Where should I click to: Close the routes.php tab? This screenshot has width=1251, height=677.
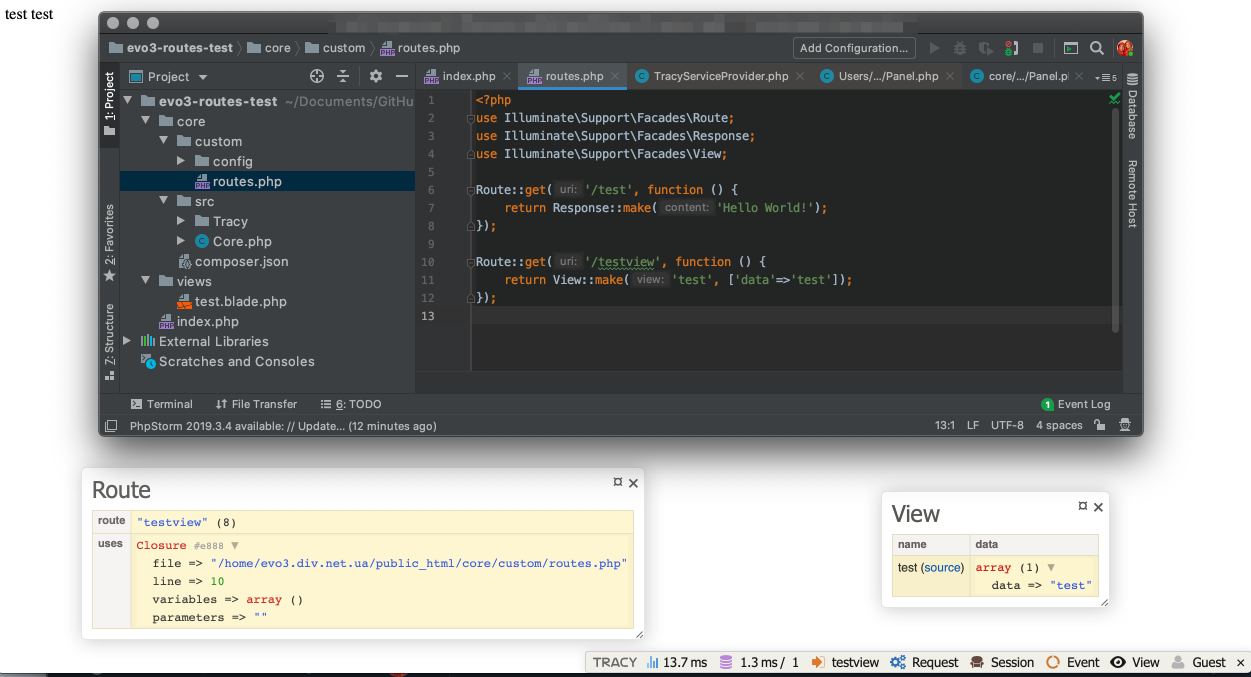[616, 76]
